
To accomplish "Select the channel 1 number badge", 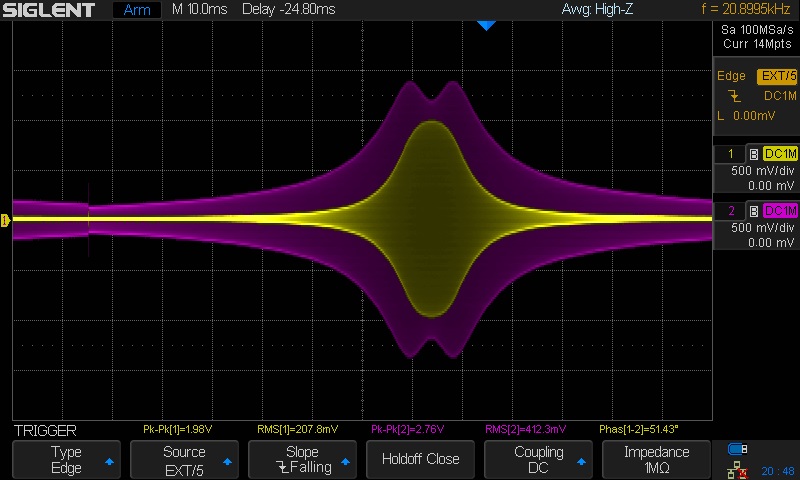I will click(730, 154).
